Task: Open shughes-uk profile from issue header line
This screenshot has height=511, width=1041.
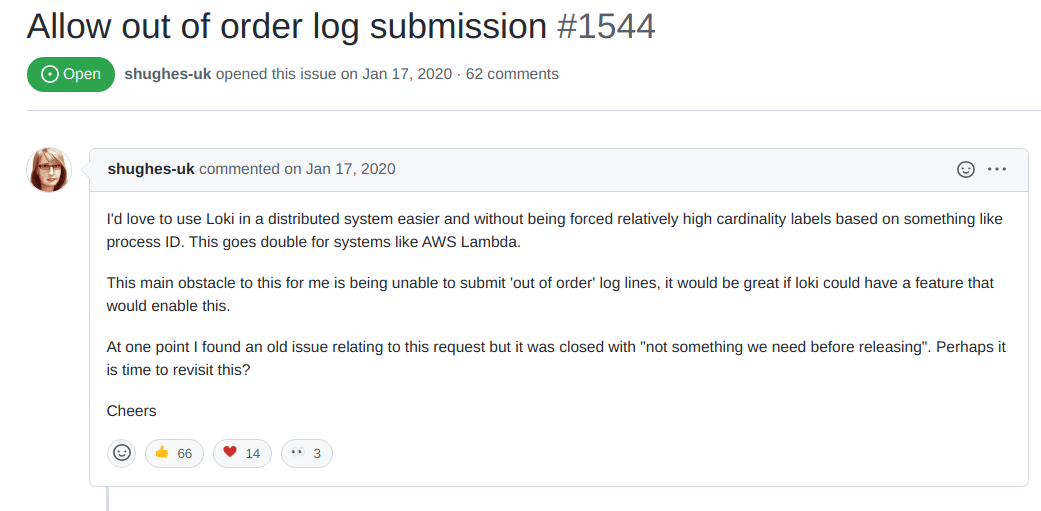Action: 168,74
